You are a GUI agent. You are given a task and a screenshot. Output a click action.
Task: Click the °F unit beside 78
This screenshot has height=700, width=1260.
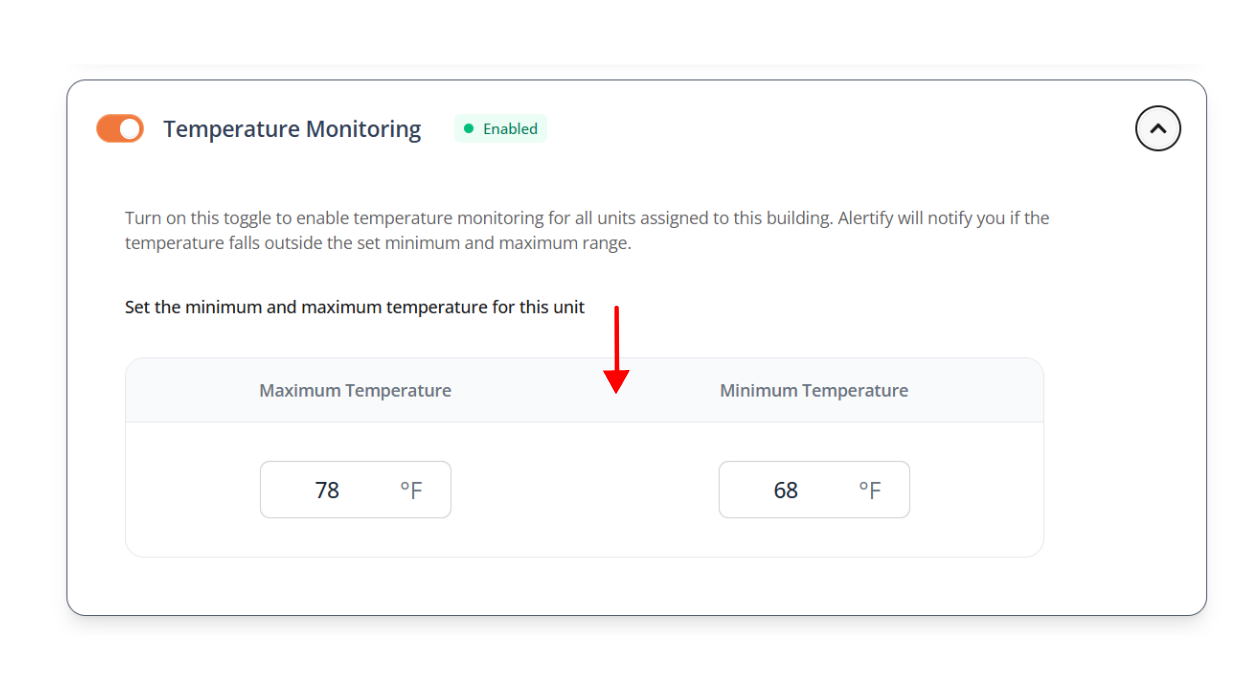pyautogui.click(x=411, y=490)
